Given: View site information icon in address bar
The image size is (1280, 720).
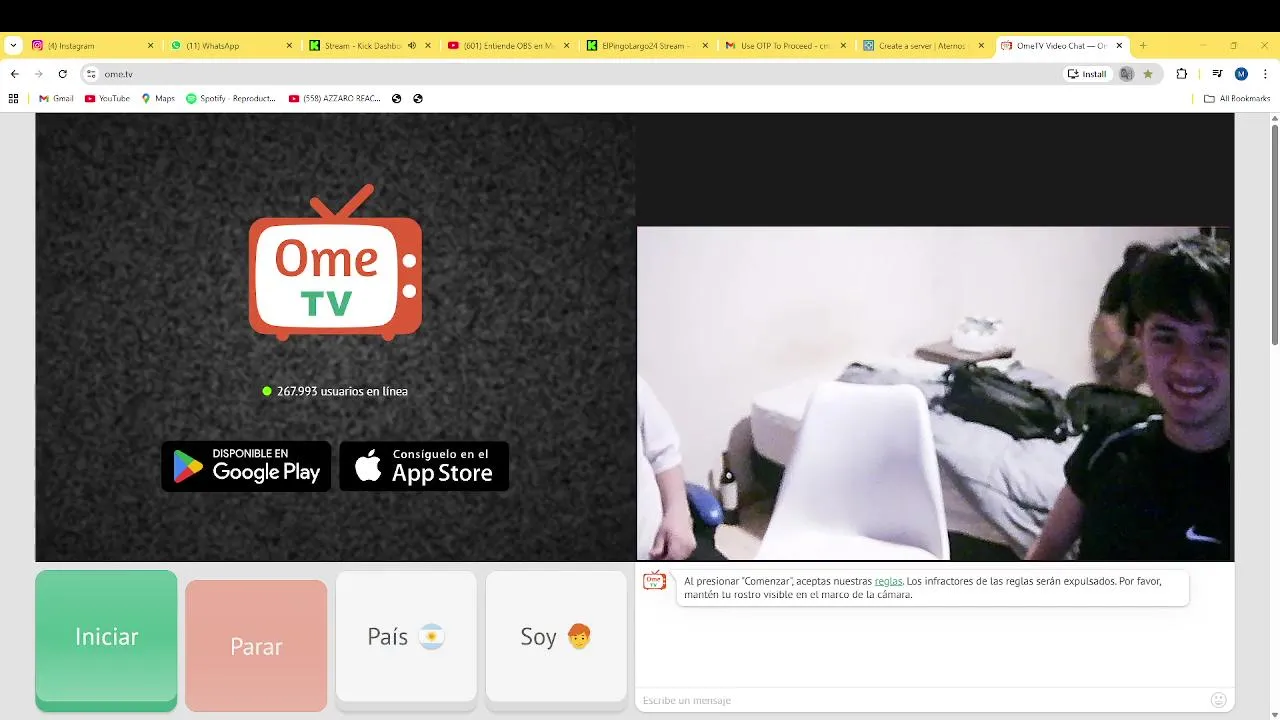Looking at the screenshot, I should tap(91, 74).
